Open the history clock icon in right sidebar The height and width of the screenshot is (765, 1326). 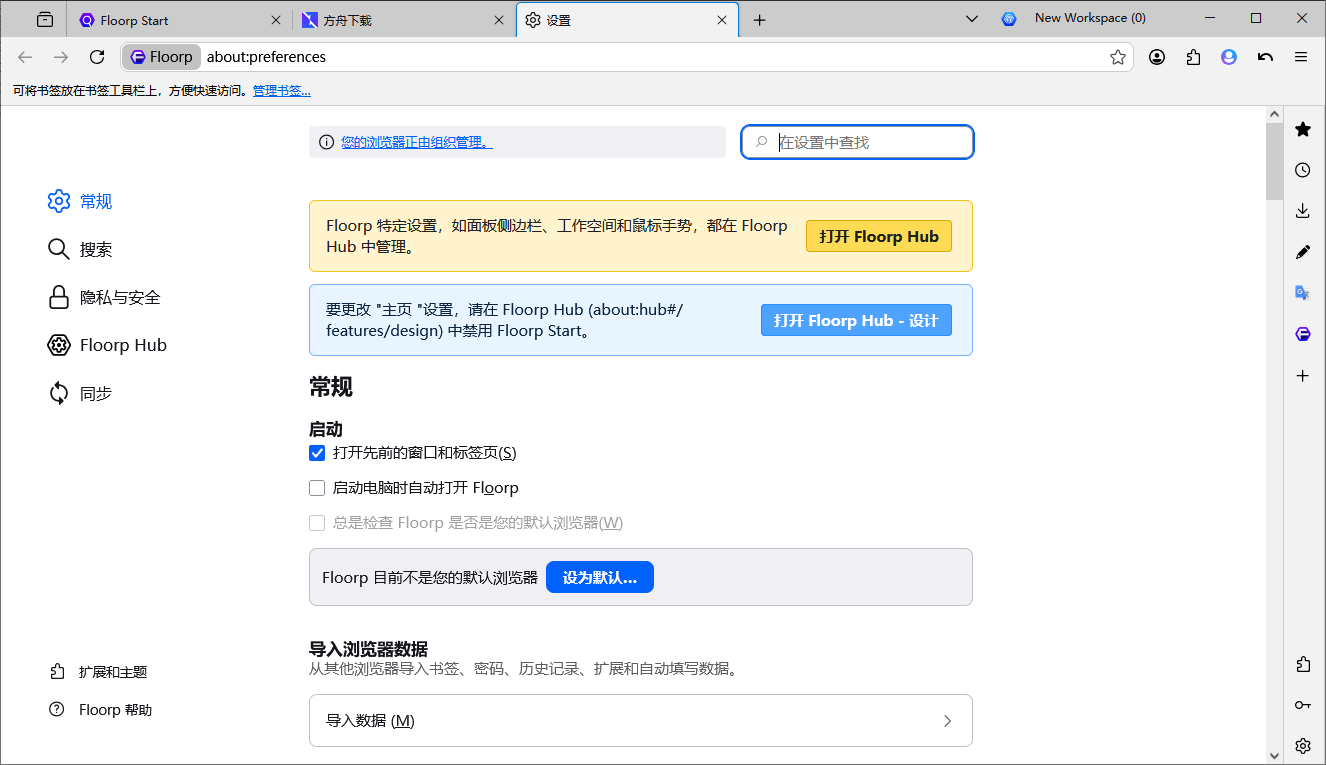[1303, 170]
